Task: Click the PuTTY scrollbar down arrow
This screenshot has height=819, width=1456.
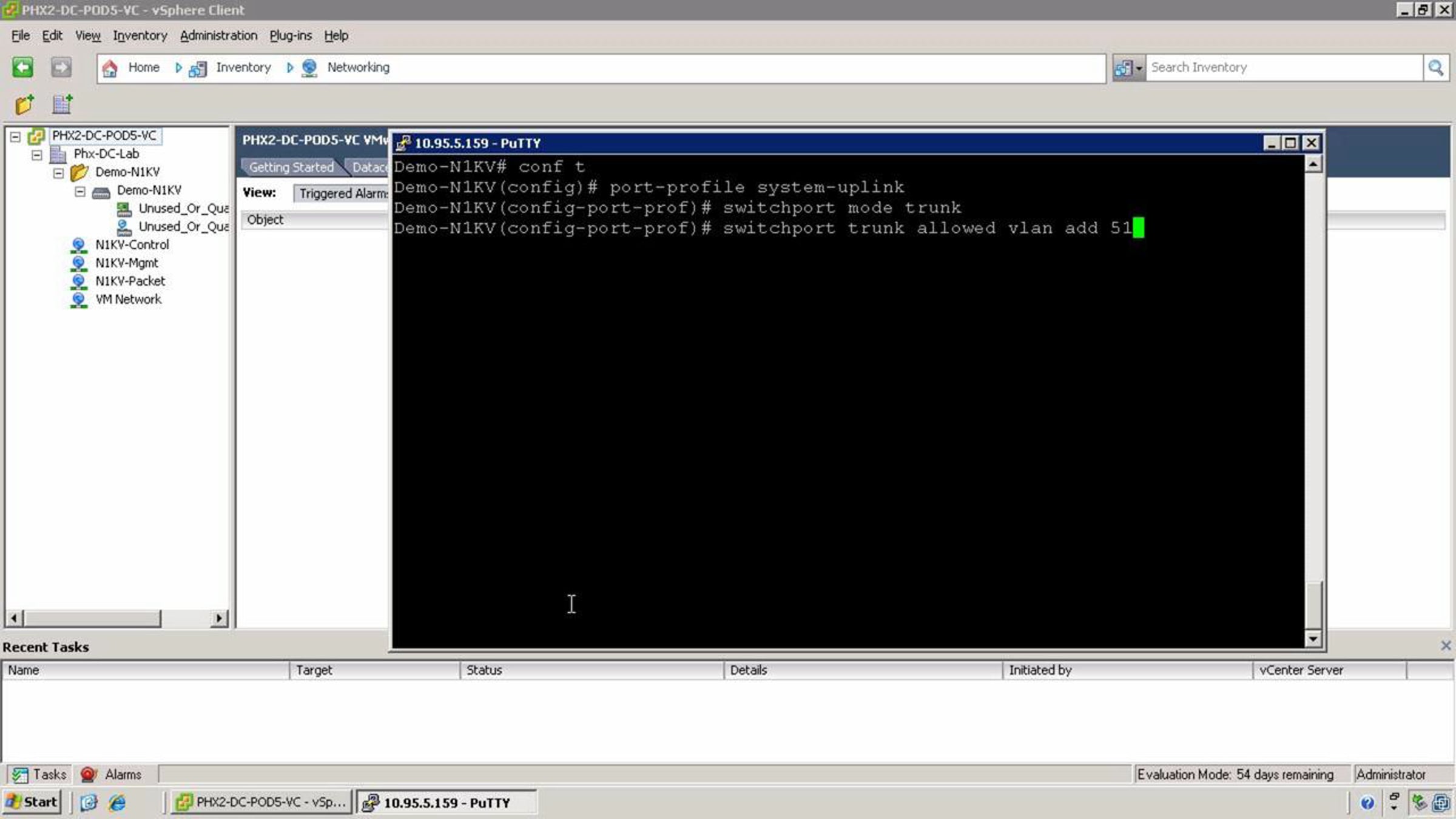Action: (x=1313, y=638)
